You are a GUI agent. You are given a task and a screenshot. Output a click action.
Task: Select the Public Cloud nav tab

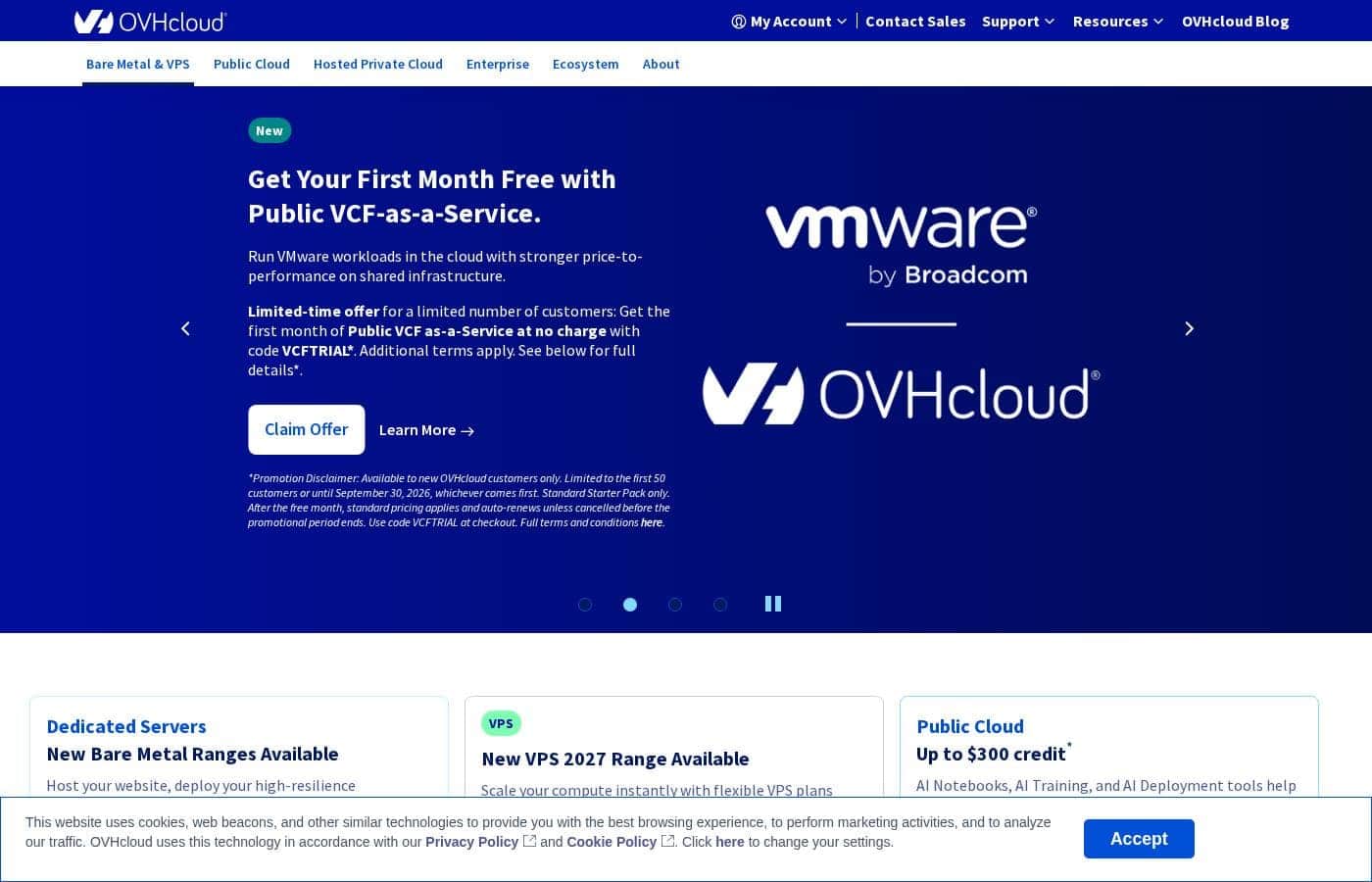(252, 64)
